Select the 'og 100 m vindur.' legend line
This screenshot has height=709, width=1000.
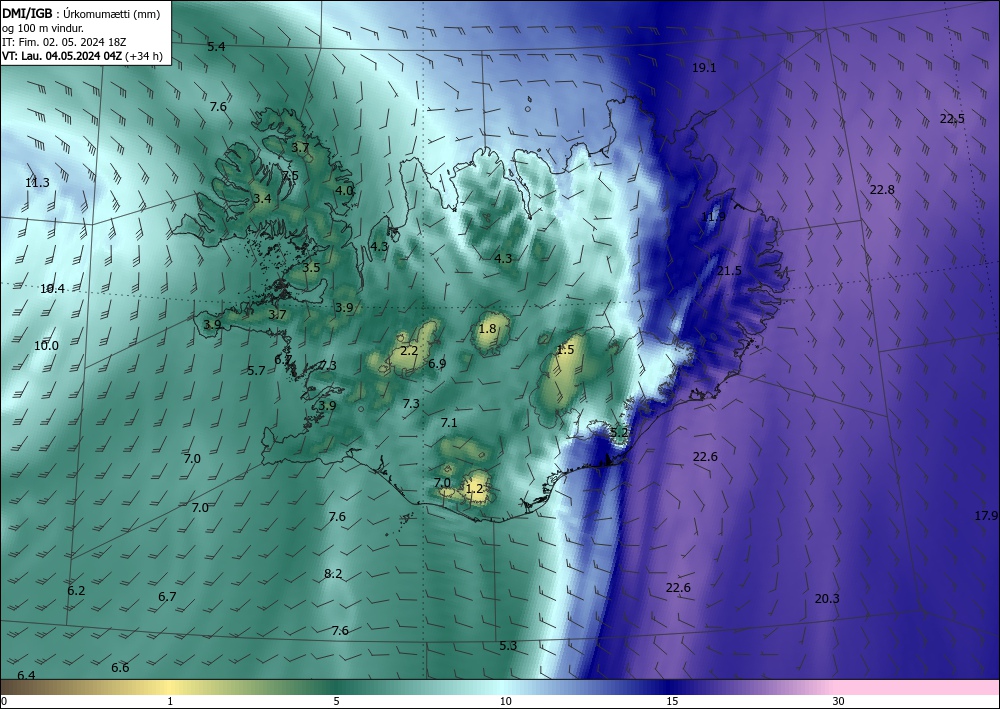point(43,28)
